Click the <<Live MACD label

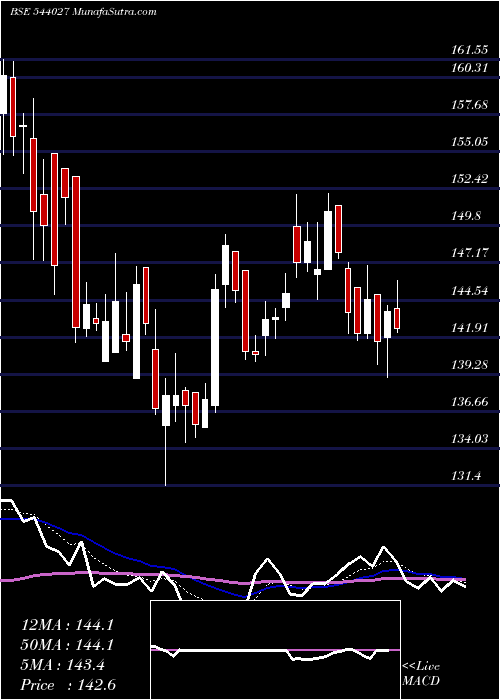[421, 674]
